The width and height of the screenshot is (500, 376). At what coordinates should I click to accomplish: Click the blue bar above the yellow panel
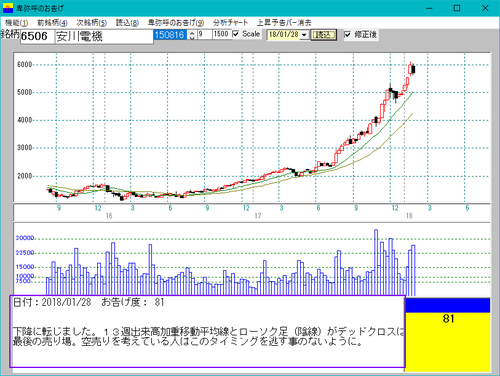[x=448, y=305]
